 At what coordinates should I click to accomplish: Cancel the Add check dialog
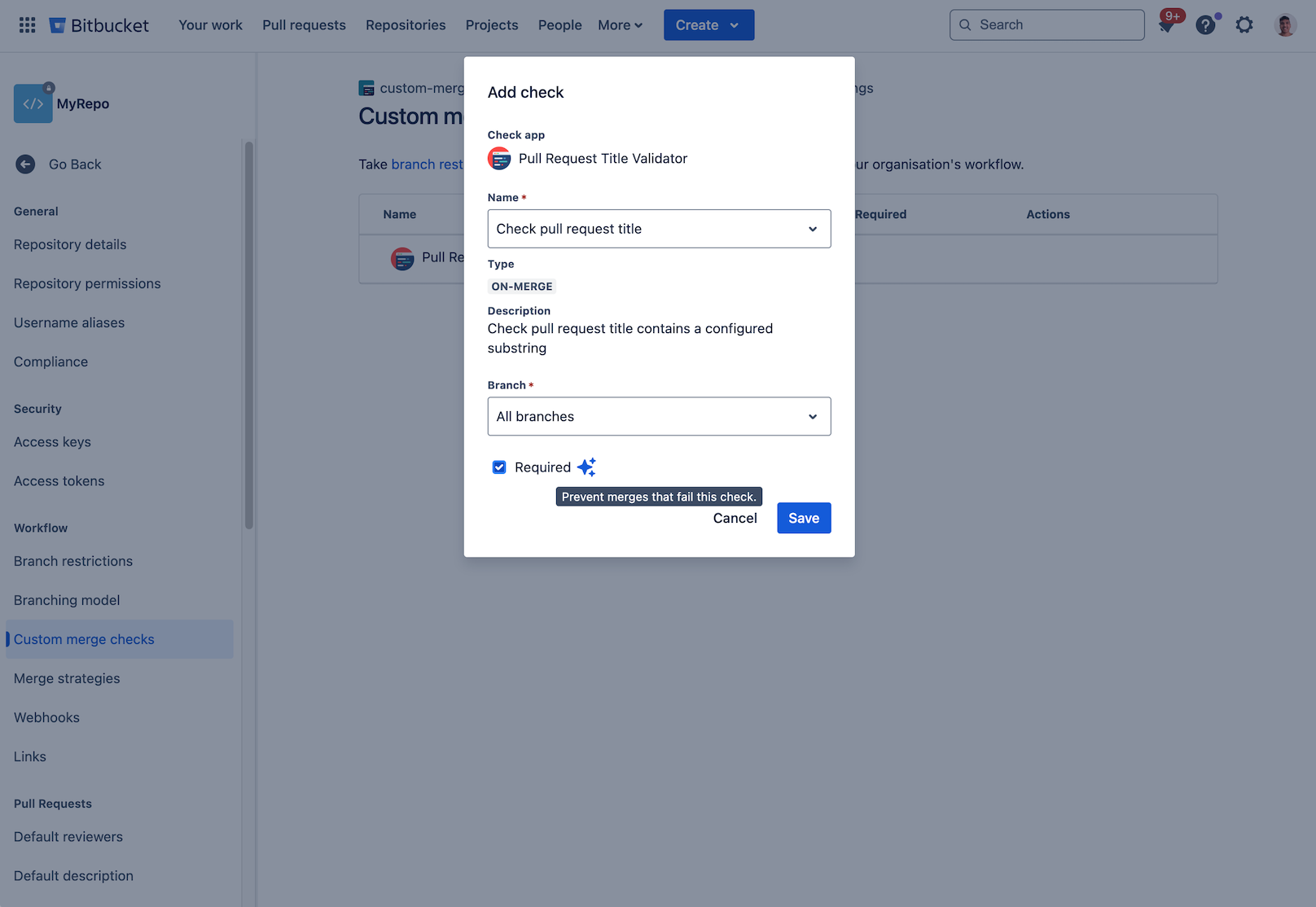tap(734, 518)
